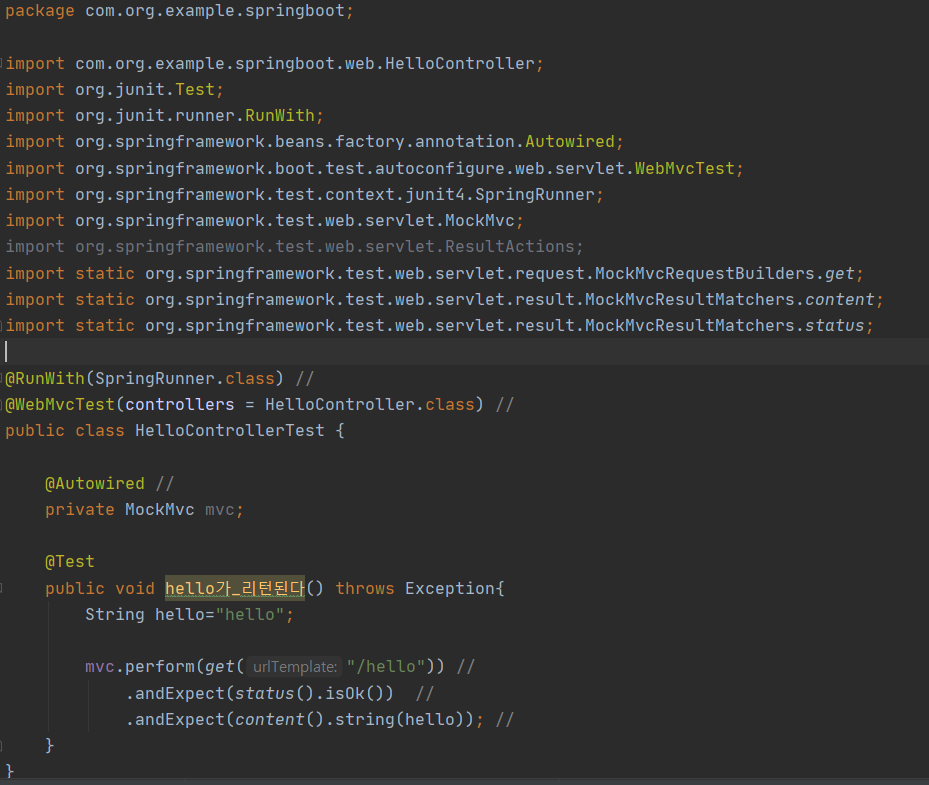Image resolution: width=929 pixels, height=785 pixels.
Task: Click the static import of MockMvcResultMatchers.status
Action: (x=440, y=325)
